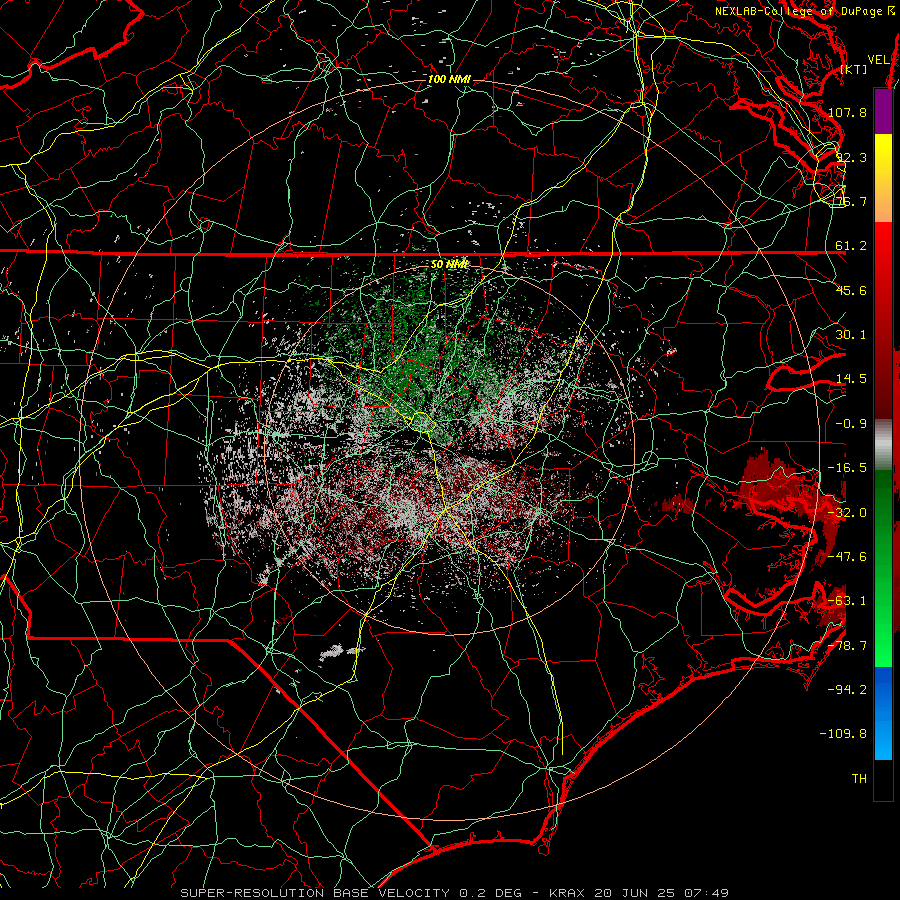Viewport: 900px width, 900px height.
Task: Click the 92.3 legend value
Action: point(851,157)
